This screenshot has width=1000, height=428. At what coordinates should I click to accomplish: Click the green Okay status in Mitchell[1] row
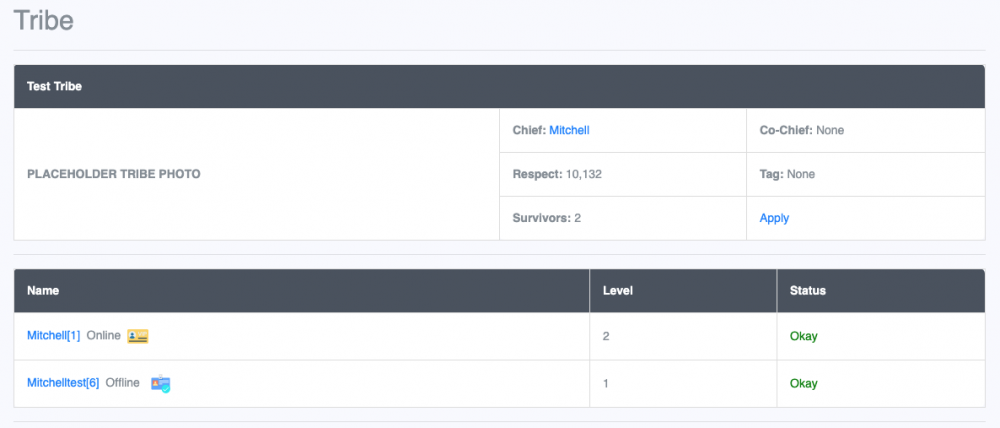click(803, 336)
